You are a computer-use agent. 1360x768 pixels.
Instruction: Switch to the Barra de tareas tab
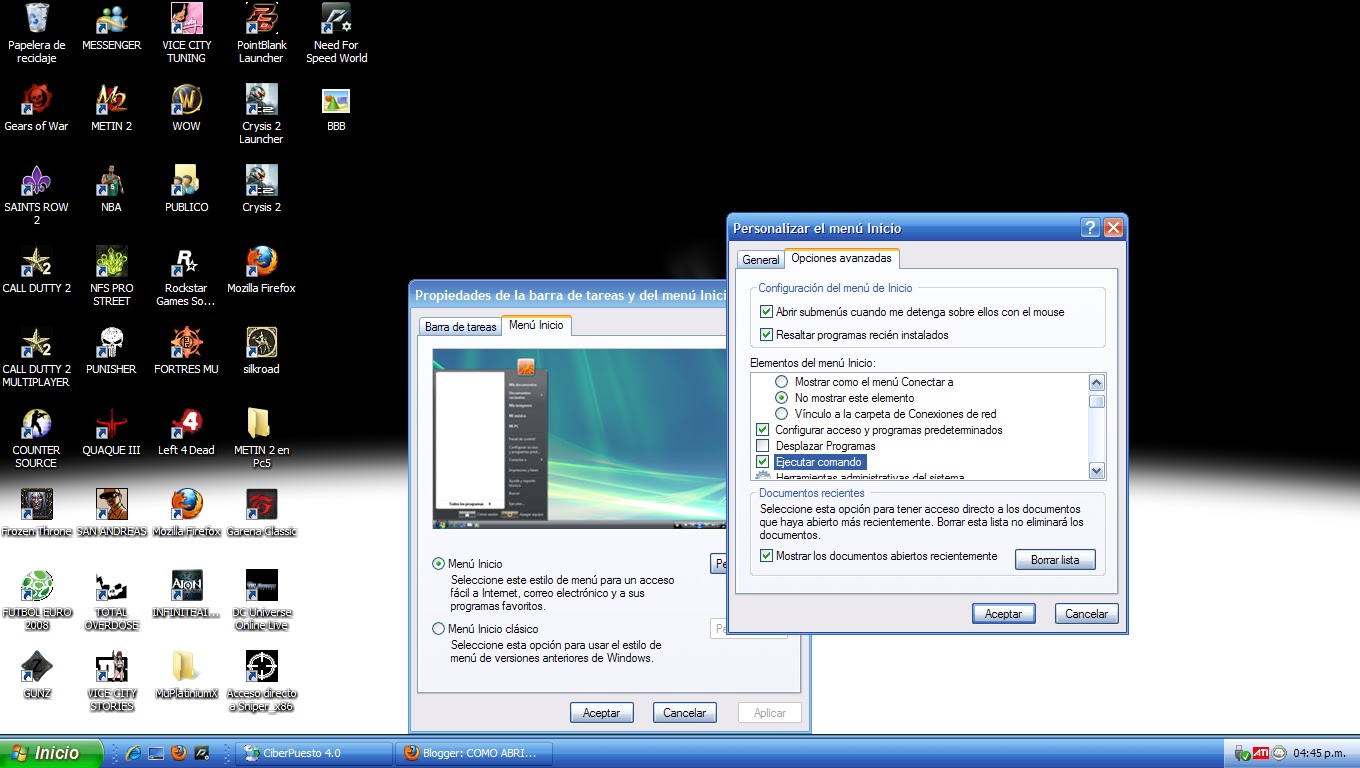(460, 327)
